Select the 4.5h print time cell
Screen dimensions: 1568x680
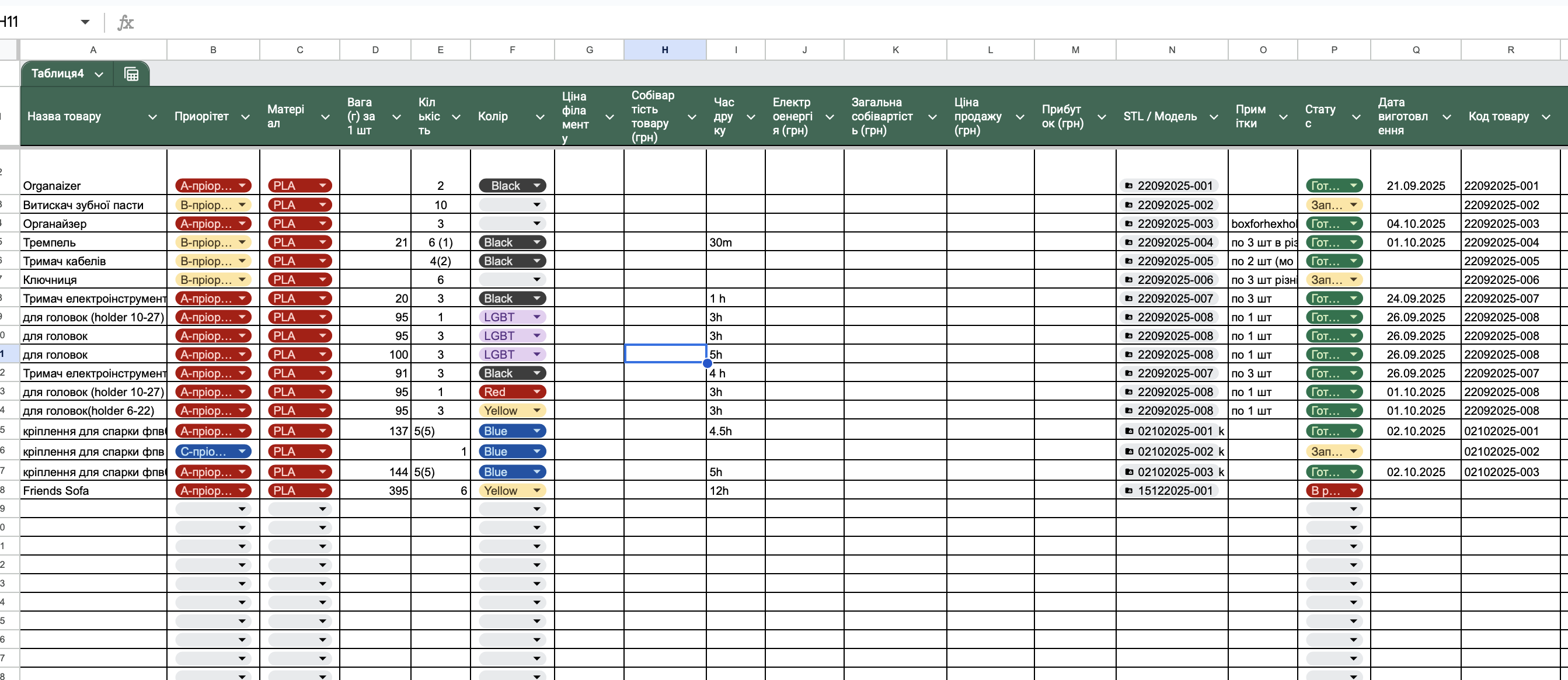(x=736, y=431)
